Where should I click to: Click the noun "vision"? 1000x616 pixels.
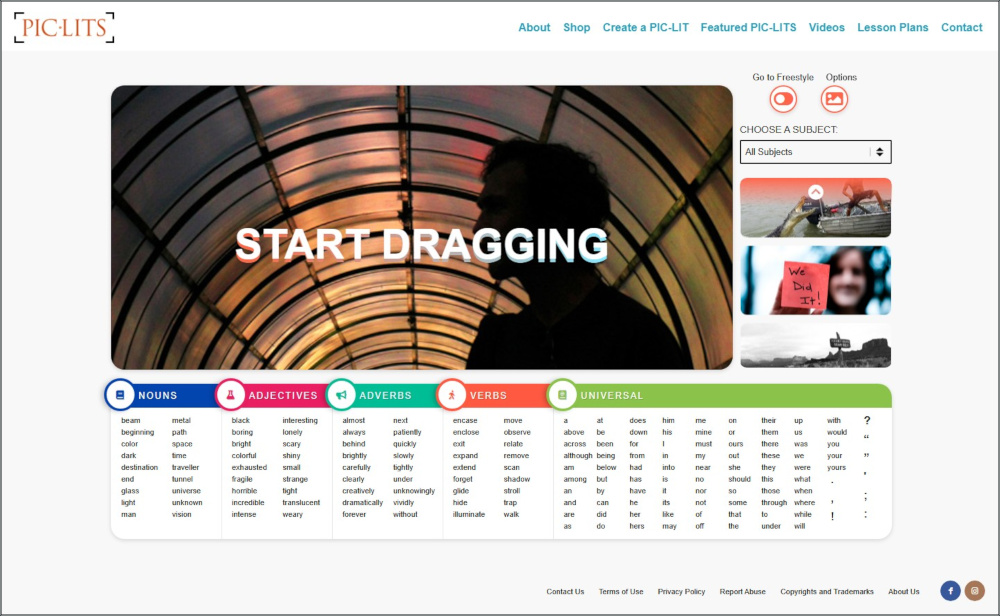pos(181,515)
